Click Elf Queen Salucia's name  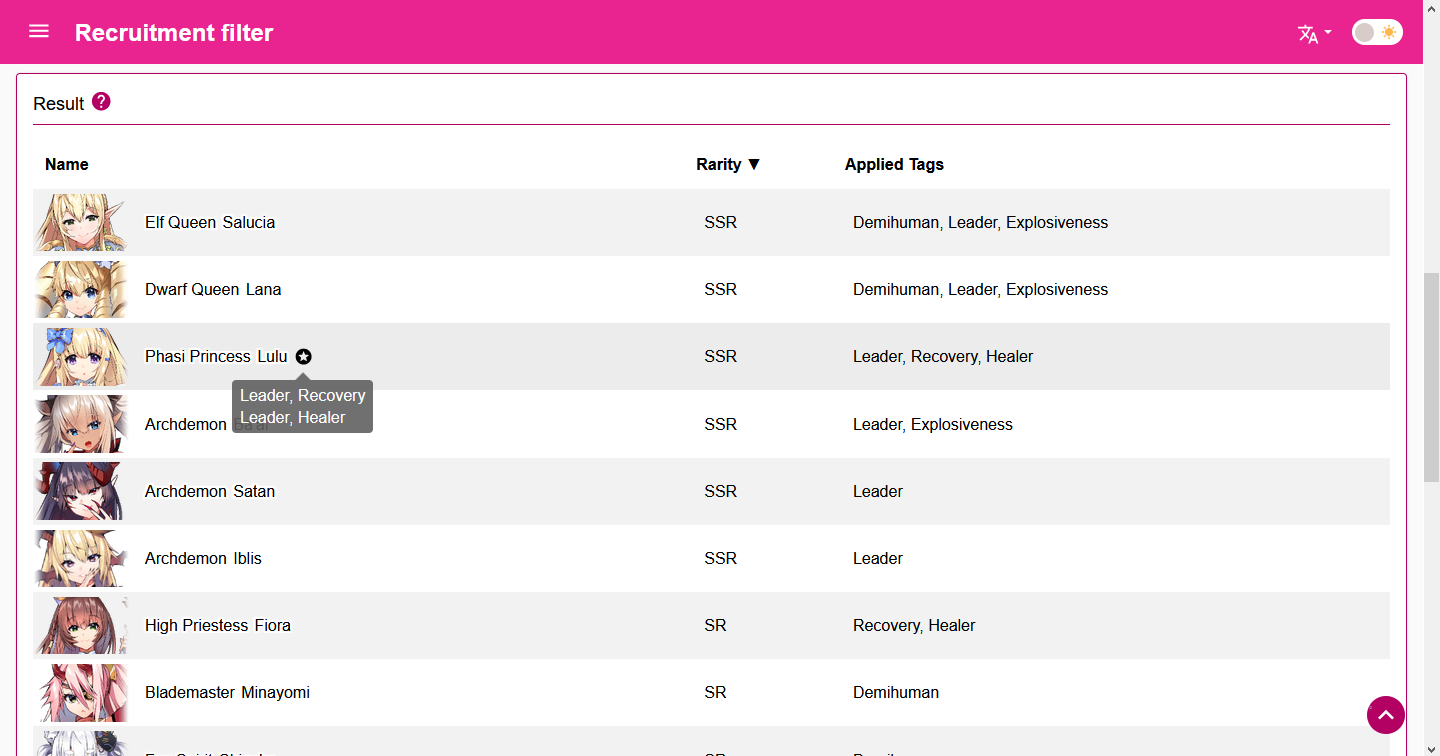pyautogui.click(x=210, y=222)
